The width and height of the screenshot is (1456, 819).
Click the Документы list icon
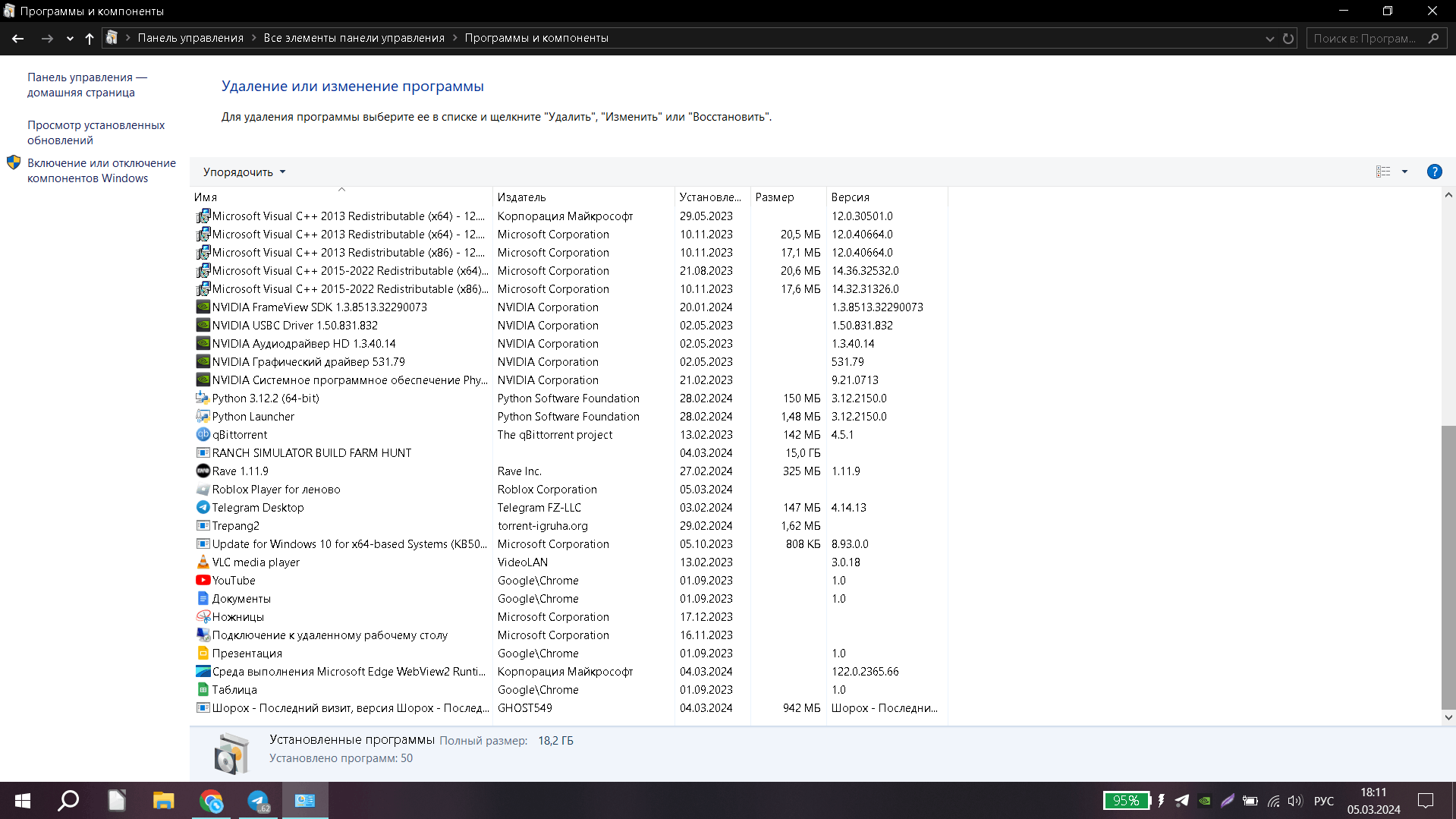(x=203, y=599)
